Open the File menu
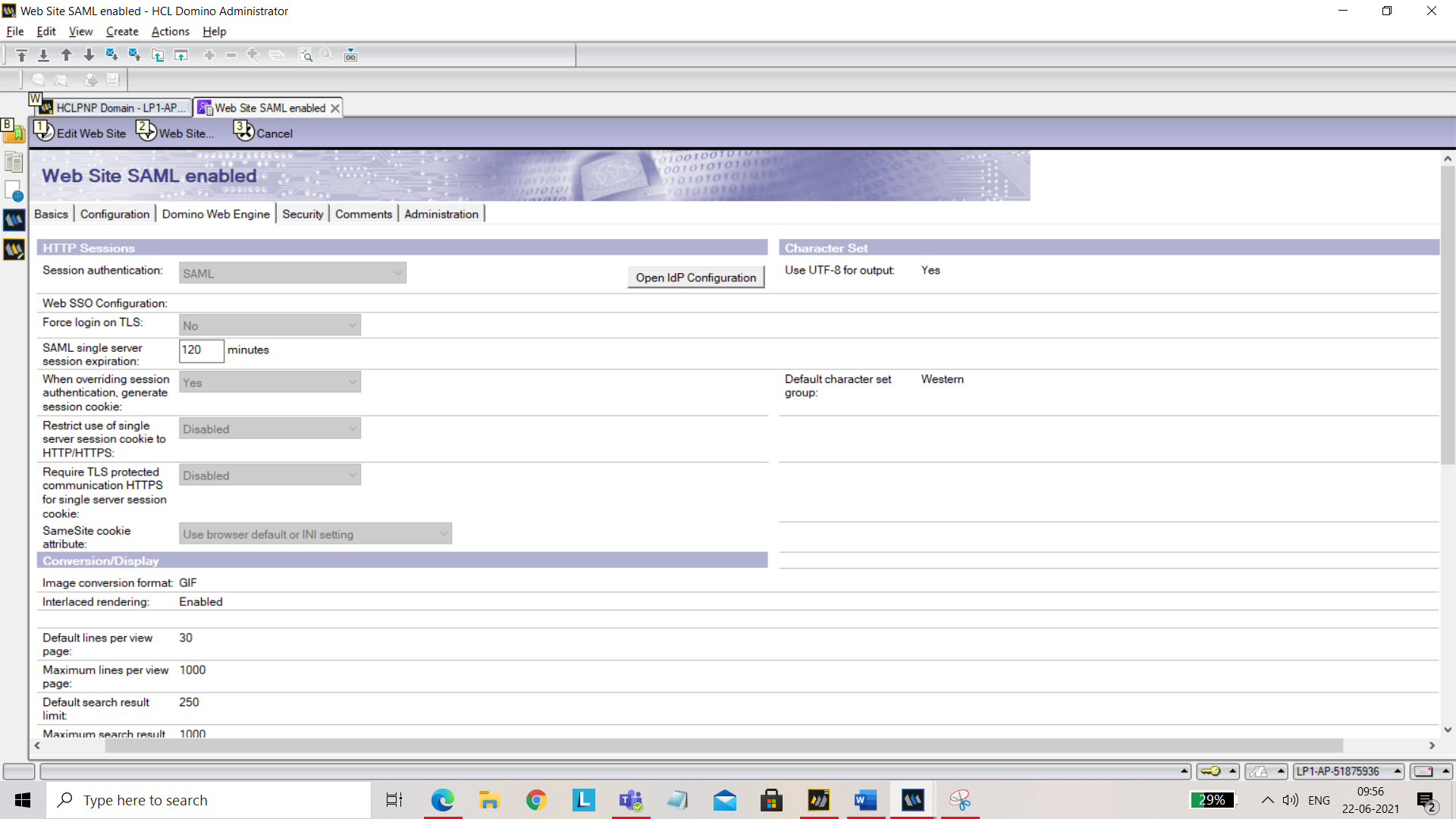Viewport: 1456px width, 819px height. coord(15,31)
